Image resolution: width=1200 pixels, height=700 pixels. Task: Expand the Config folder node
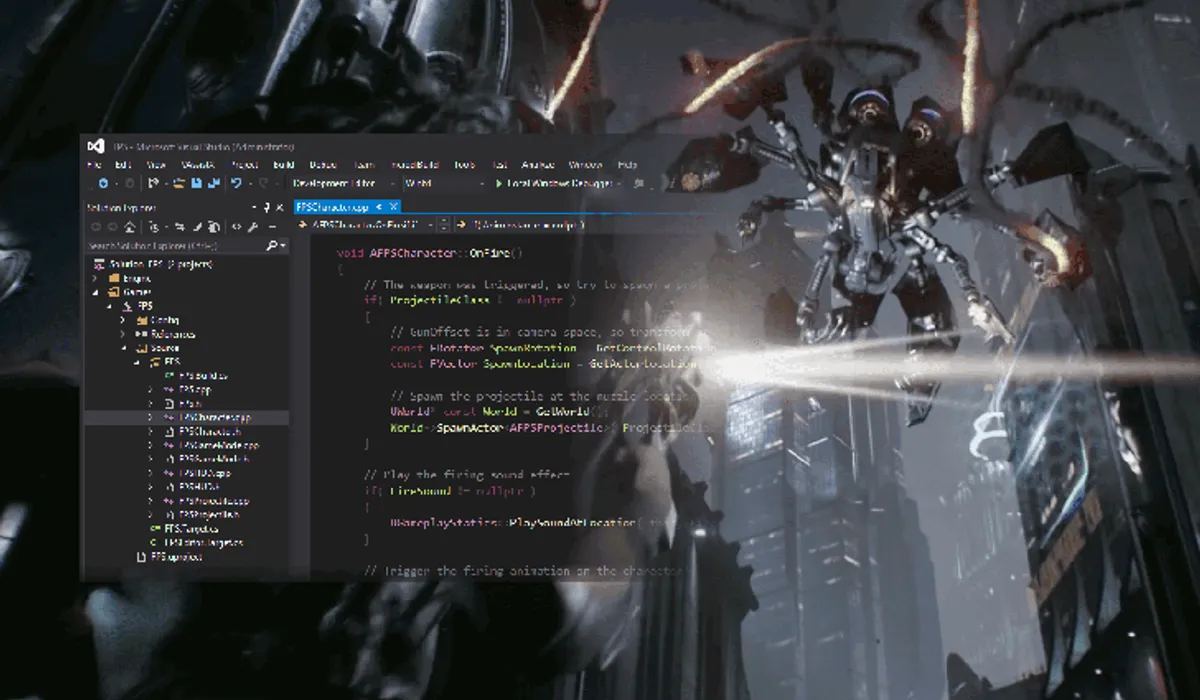click(123, 320)
